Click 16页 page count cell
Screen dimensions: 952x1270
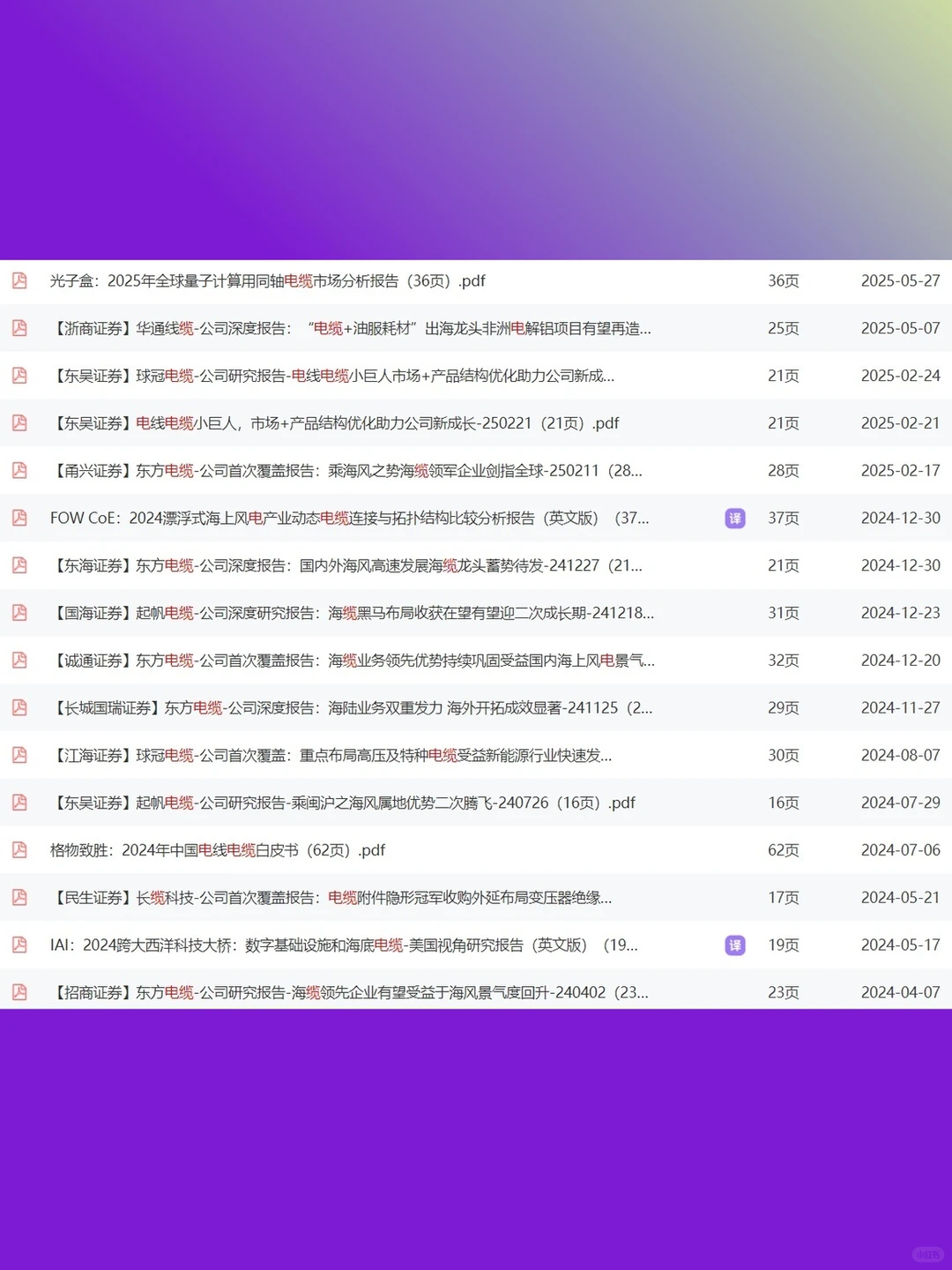(x=784, y=803)
